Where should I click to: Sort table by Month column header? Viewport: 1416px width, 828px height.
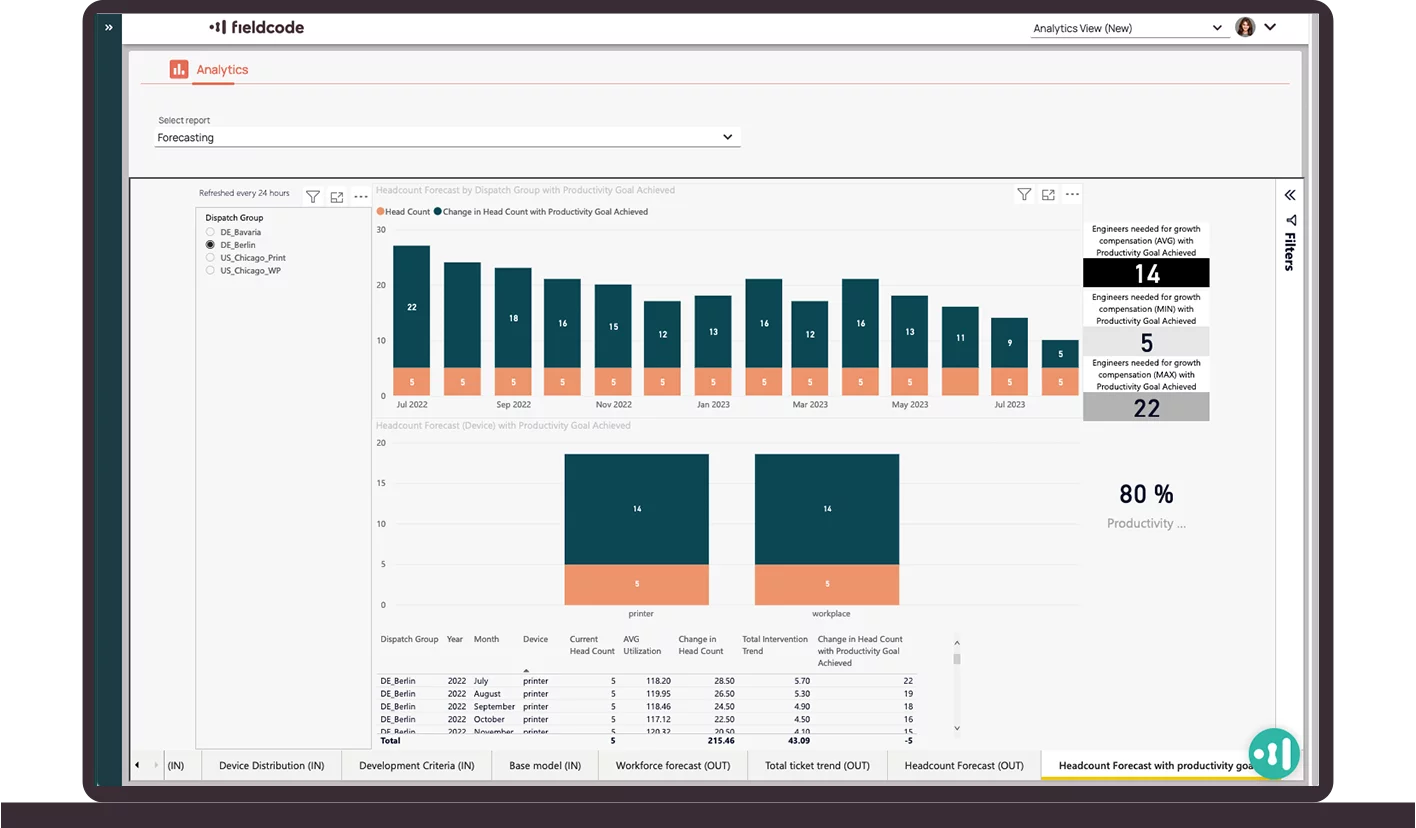pos(486,639)
